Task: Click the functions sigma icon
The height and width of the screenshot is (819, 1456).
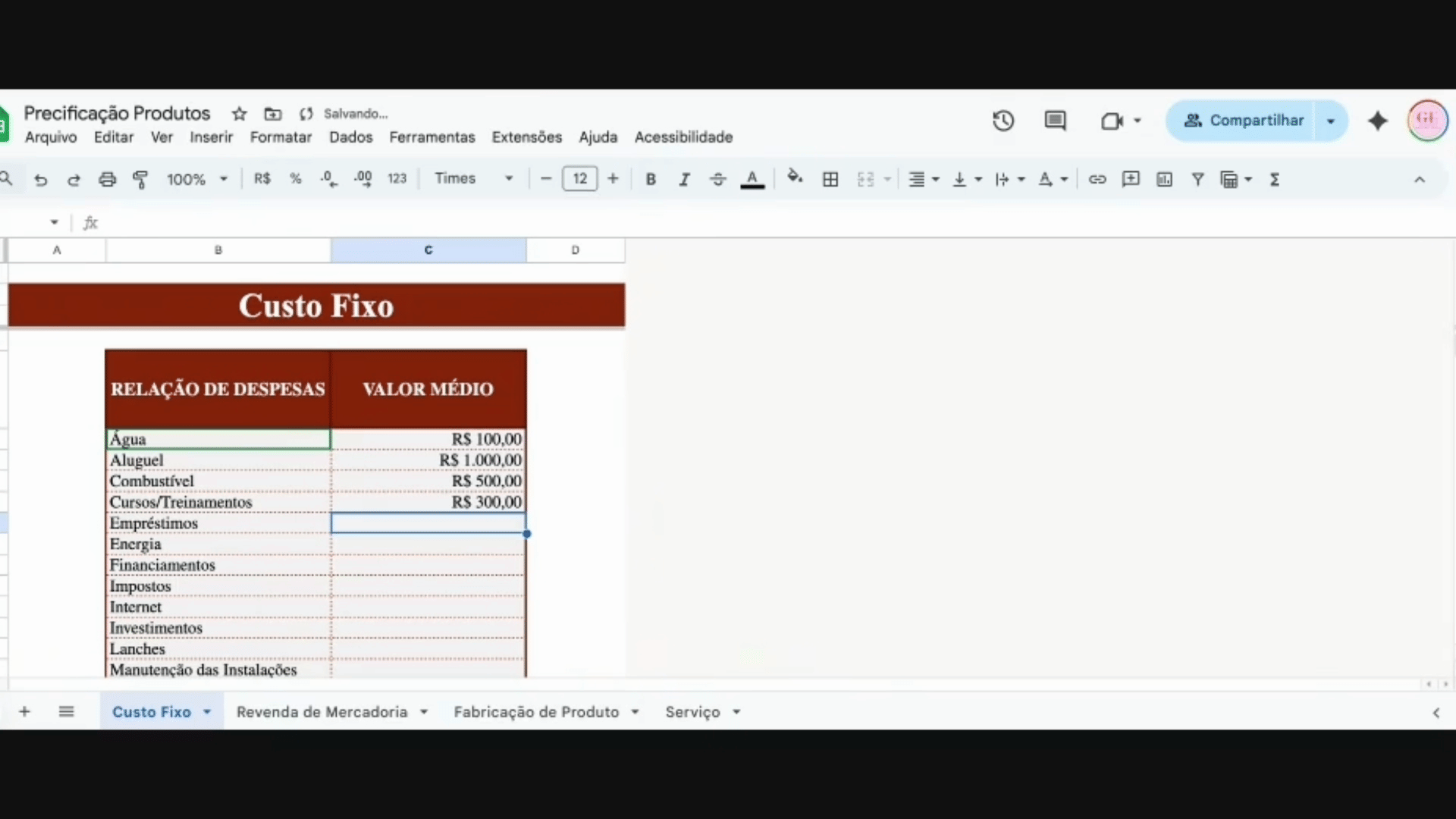Action: click(x=1275, y=180)
